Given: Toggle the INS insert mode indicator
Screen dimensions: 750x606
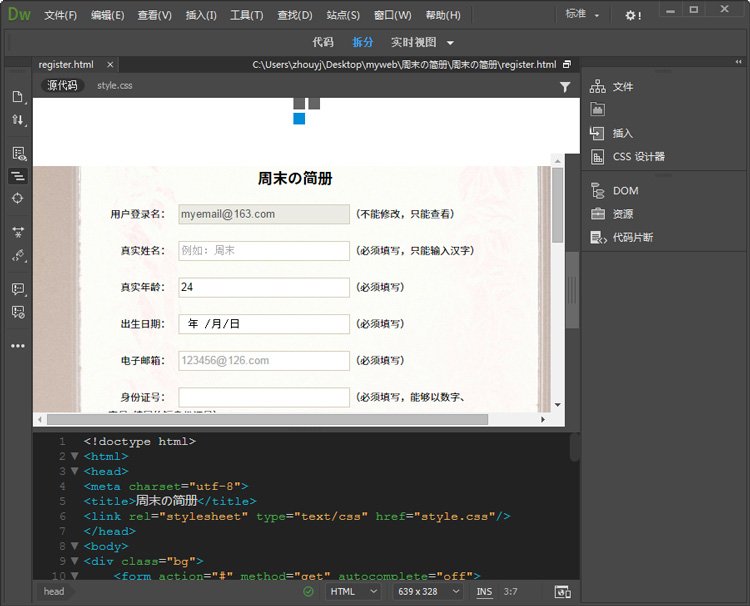Looking at the screenshot, I should [484, 592].
